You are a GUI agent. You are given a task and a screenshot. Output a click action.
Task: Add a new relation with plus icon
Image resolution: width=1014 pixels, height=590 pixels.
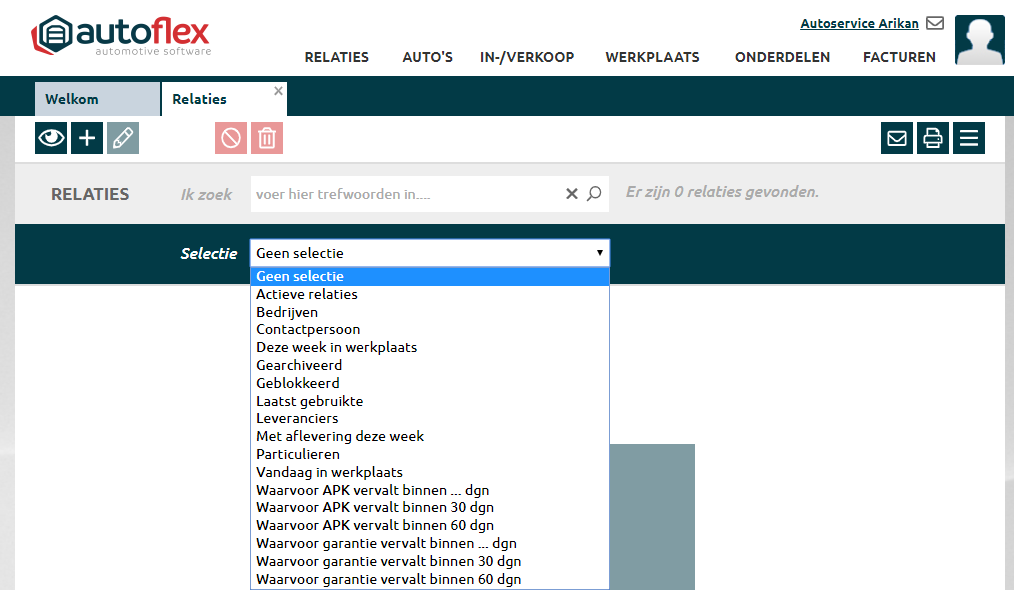(87, 138)
